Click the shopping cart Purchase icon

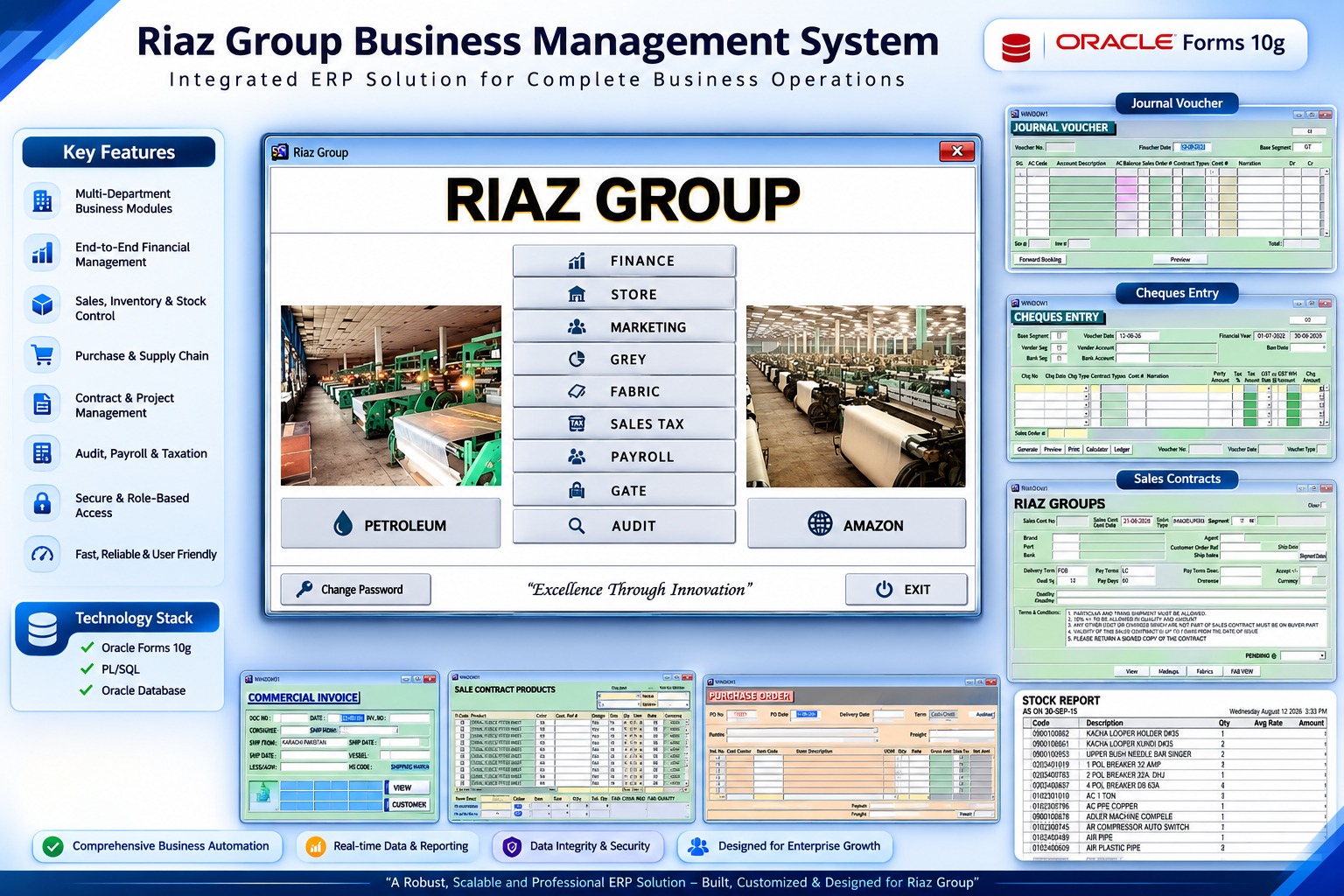tap(42, 355)
